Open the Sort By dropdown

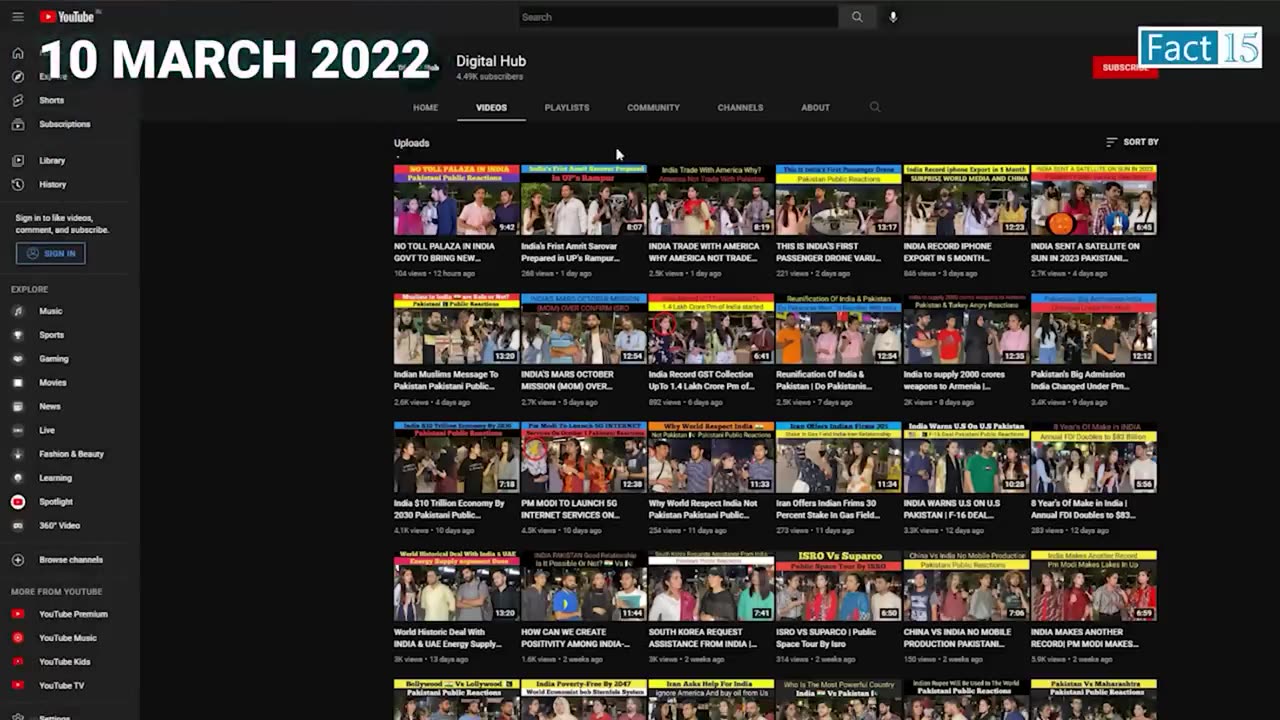click(1132, 142)
